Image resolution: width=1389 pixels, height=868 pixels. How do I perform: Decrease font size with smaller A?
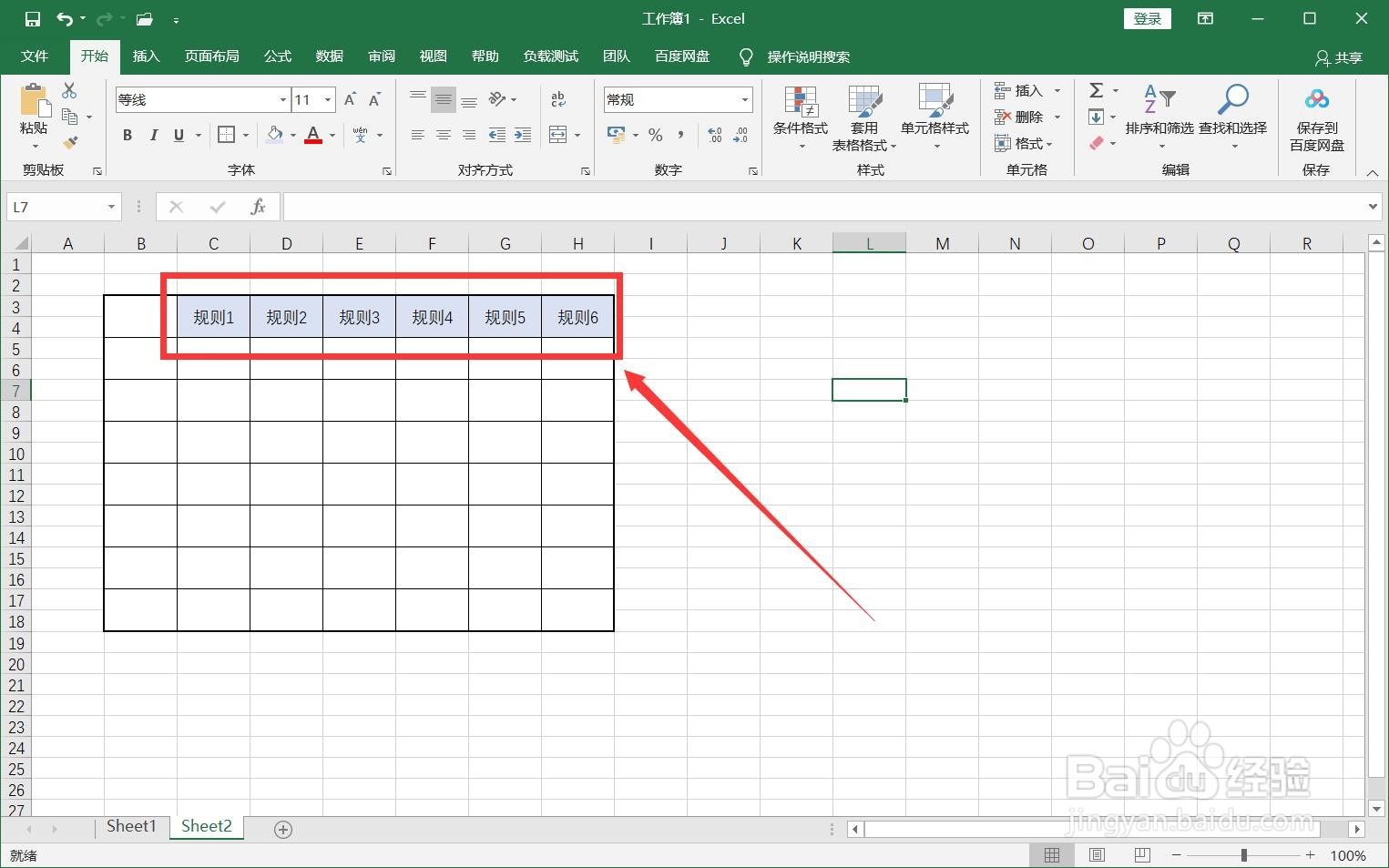click(x=373, y=100)
